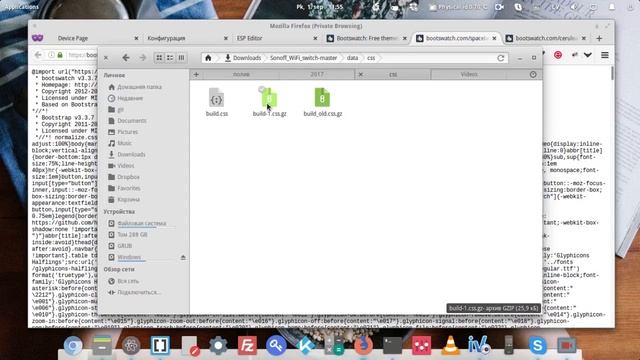640x360 pixels.
Task: Open Favorites folder in sidebar
Action: pos(124,188)
